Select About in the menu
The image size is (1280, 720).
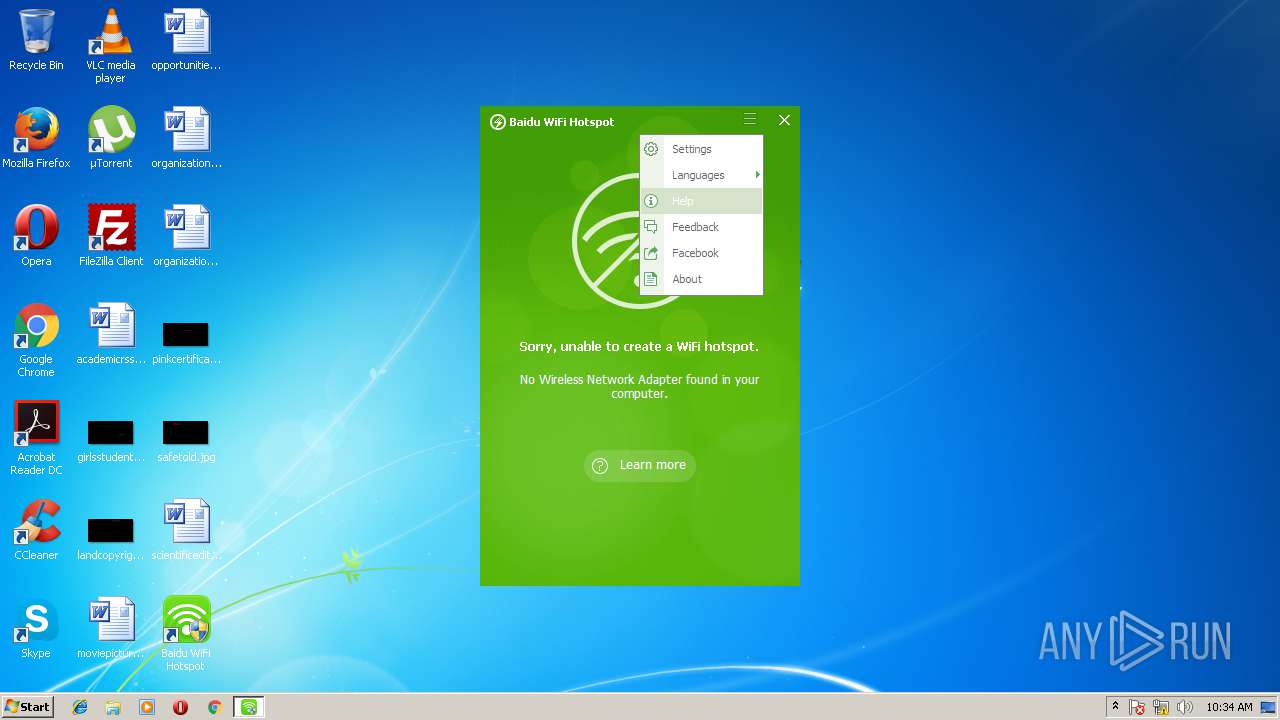click(701, 279)
